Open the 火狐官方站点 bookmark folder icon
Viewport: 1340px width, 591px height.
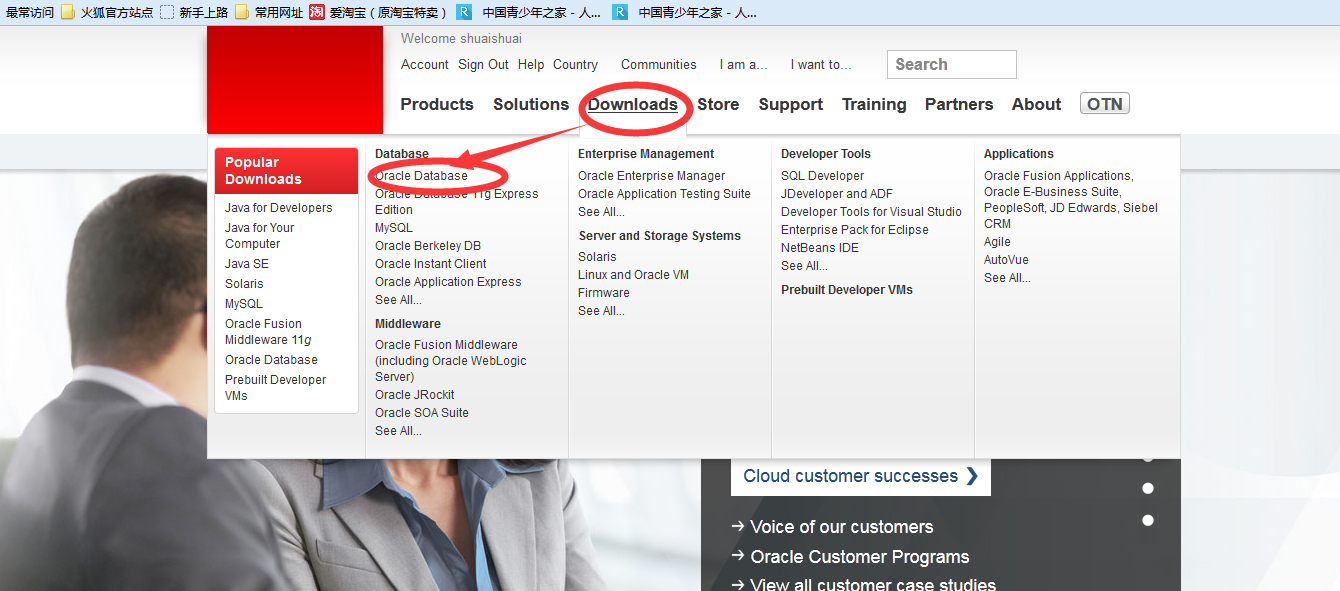pyautogui.click(x=68, y=12)
